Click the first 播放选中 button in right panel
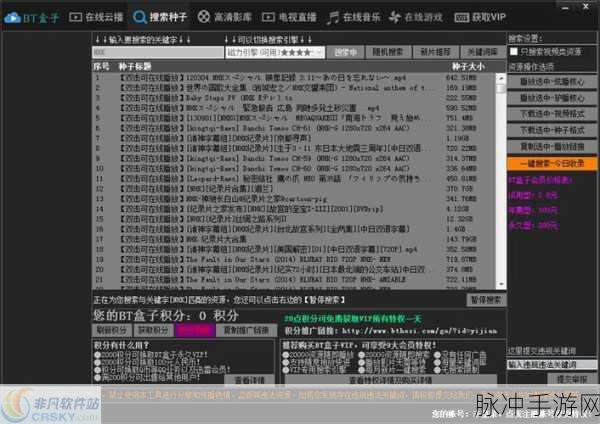This screenshot has width=600, height=424. pyautogui.click(x=552, y=82)
